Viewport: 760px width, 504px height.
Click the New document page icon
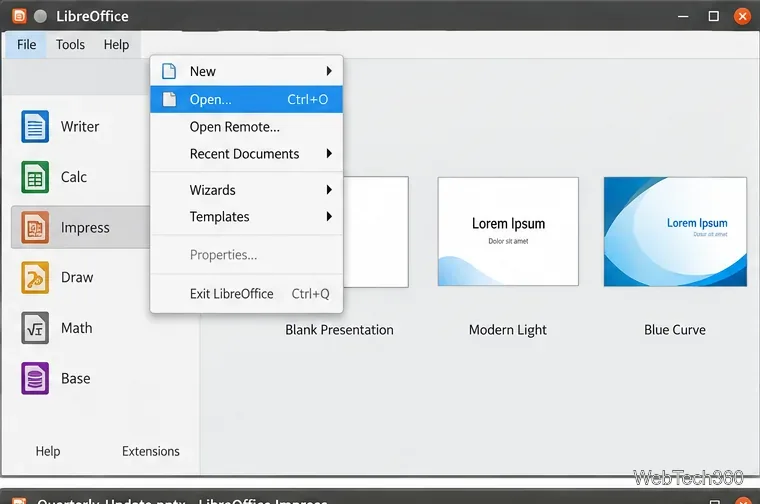169,71
